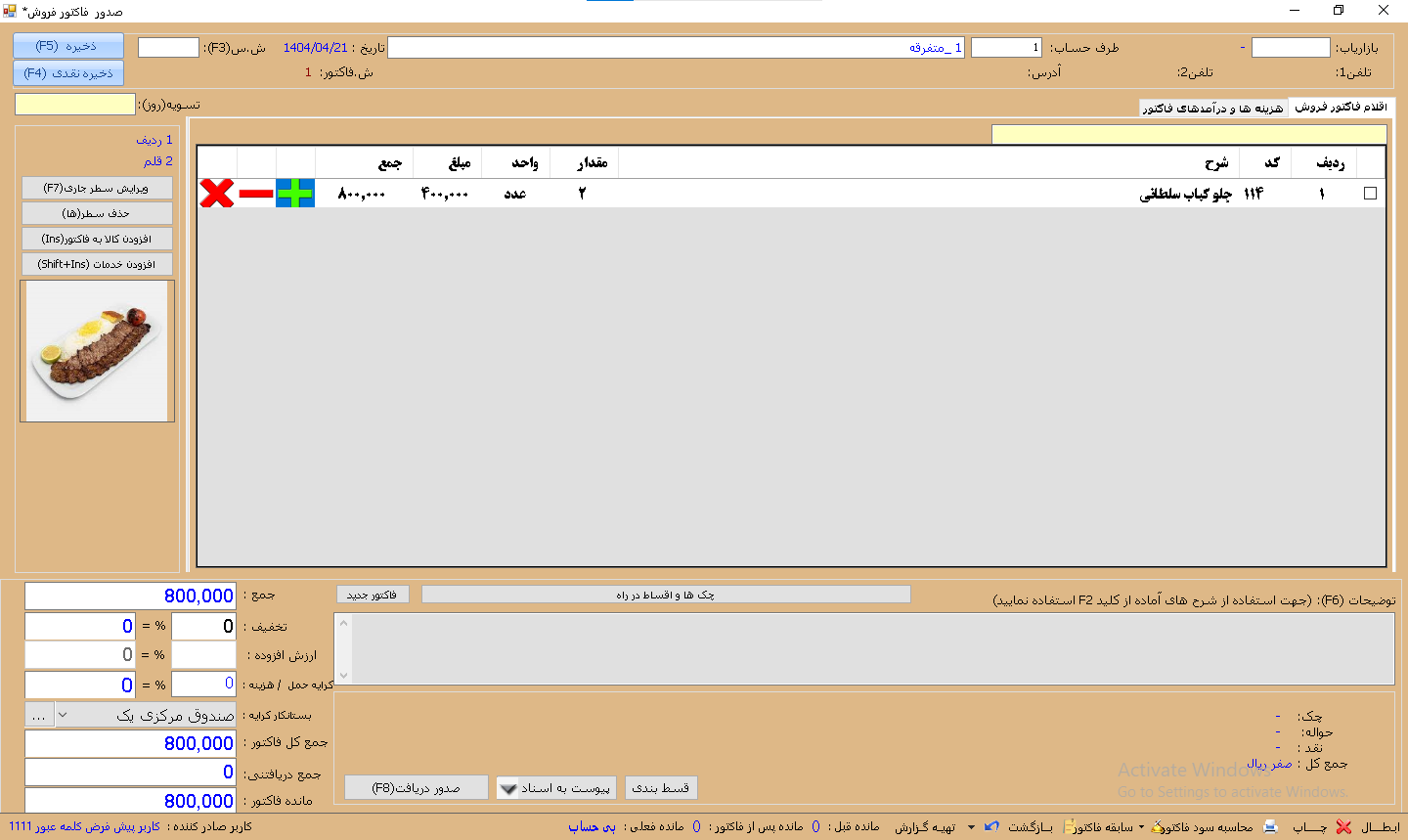The height and width of the screenshot is (840, 1408).
Task: Open the صندوق مرکزی یک dropdown
Action: tap(63, 716)
